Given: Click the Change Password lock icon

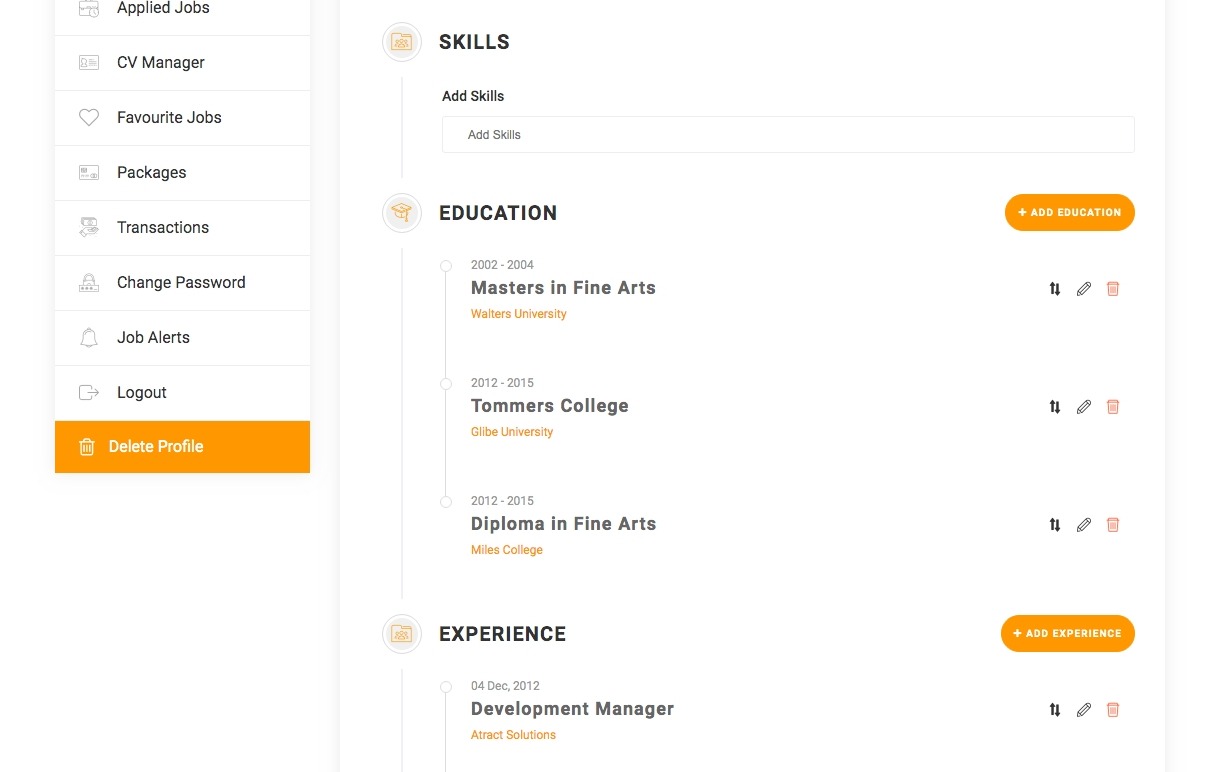Looking at the screenshot, I should pos(89,282).
